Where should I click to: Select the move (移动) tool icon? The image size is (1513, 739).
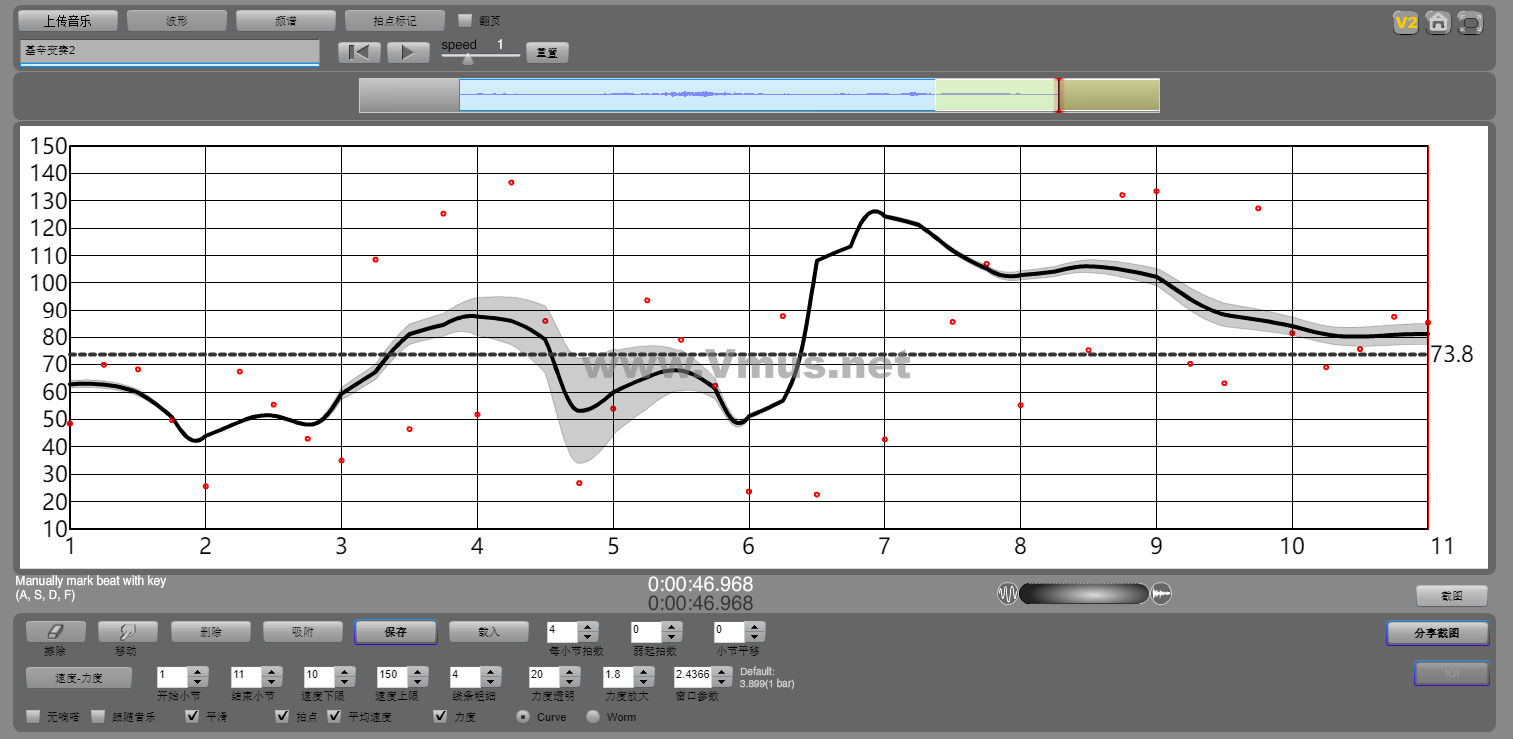point(125,632)
